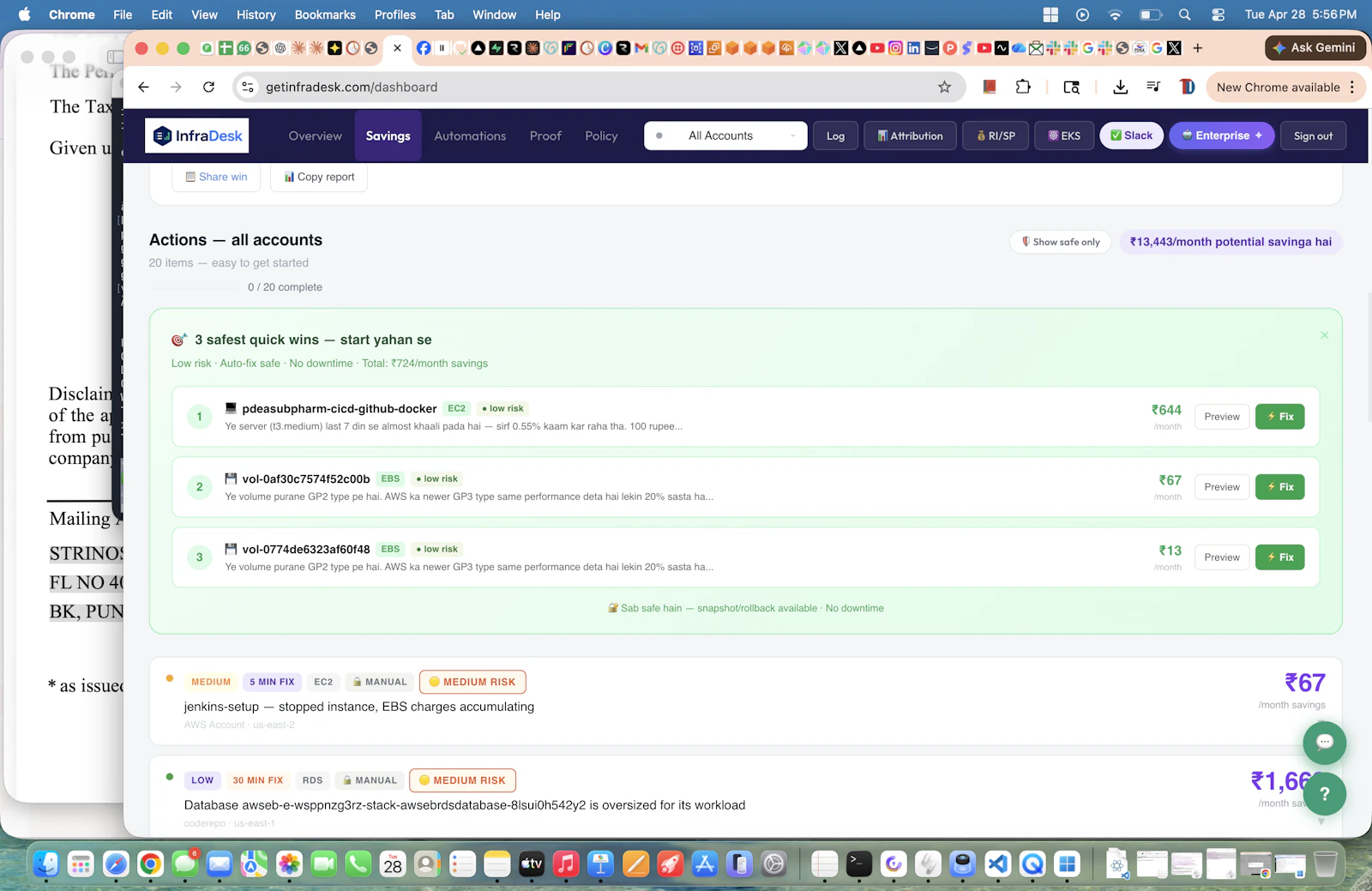Open macOS Spotlight search
This screenshot has height=891, width=1372.
1184,15
